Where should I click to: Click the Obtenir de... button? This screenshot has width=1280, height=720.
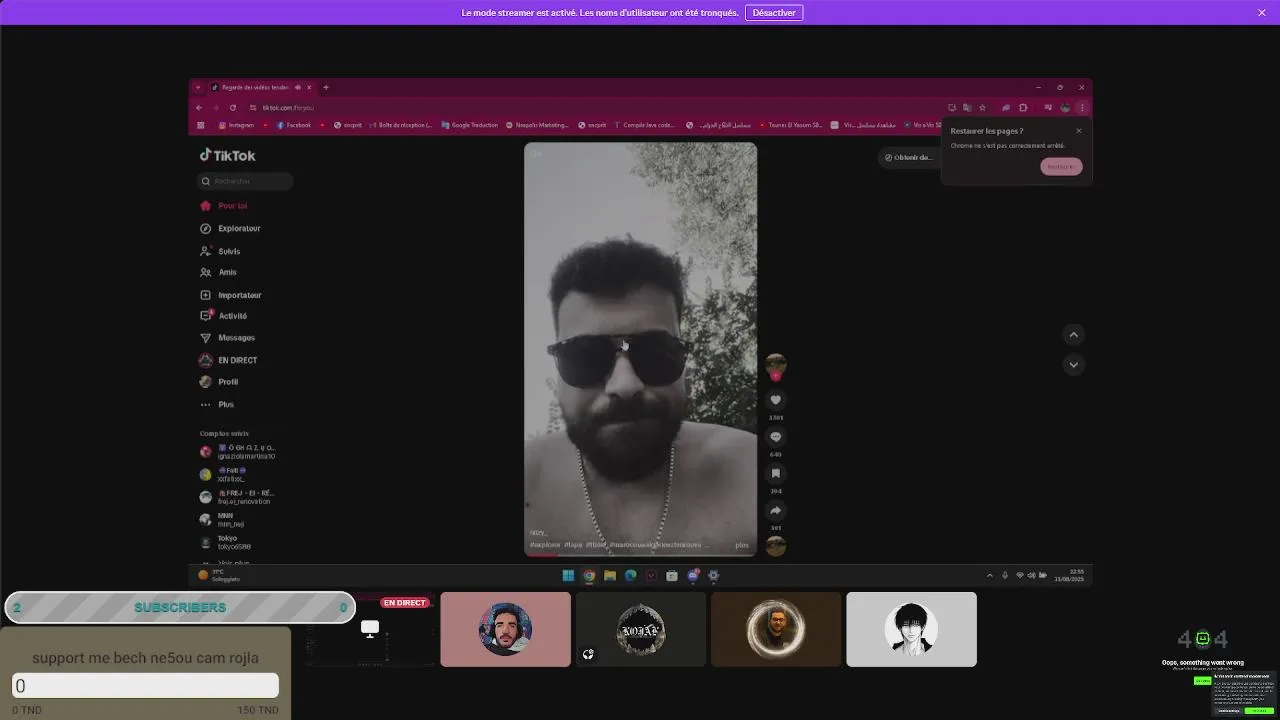(908, 157)
